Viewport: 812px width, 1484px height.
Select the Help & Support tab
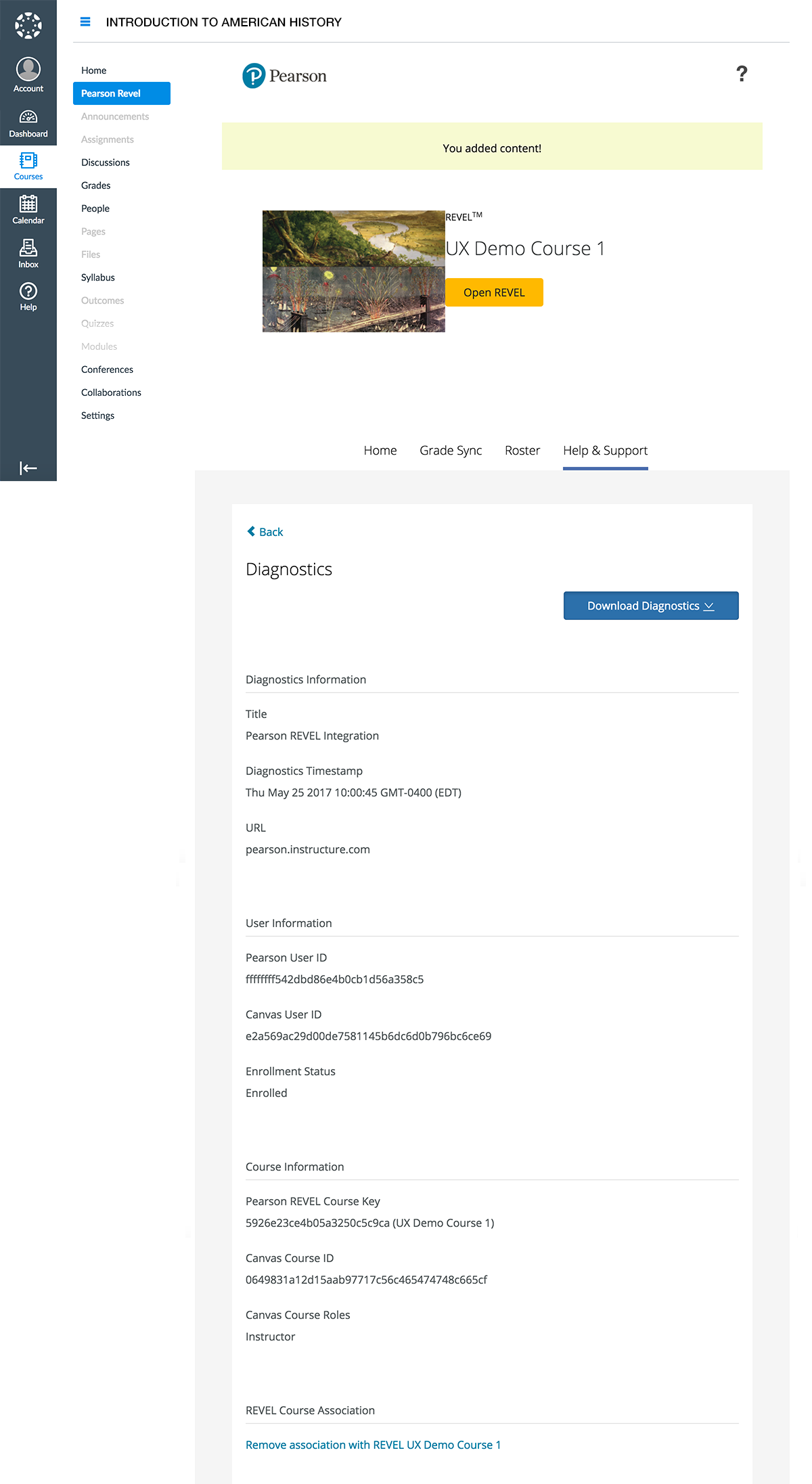606,451
